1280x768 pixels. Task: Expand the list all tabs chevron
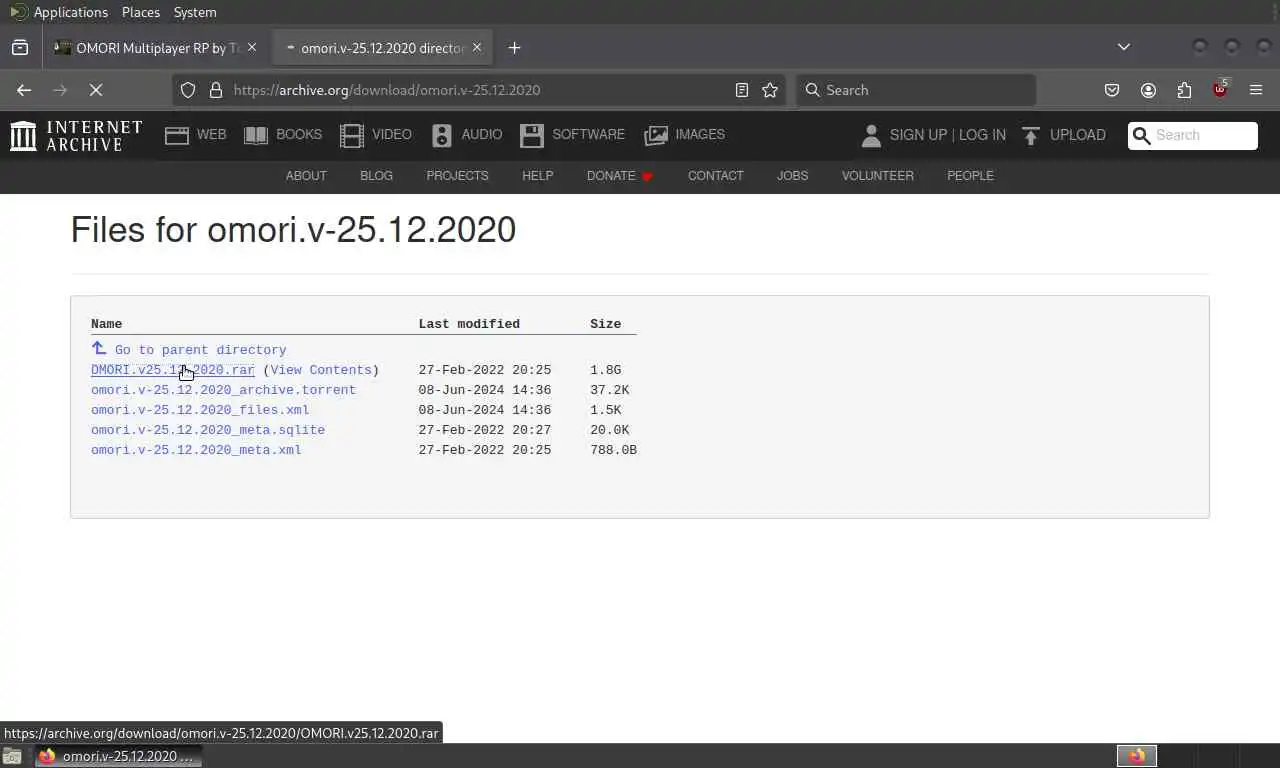(x=1124, y=47)
